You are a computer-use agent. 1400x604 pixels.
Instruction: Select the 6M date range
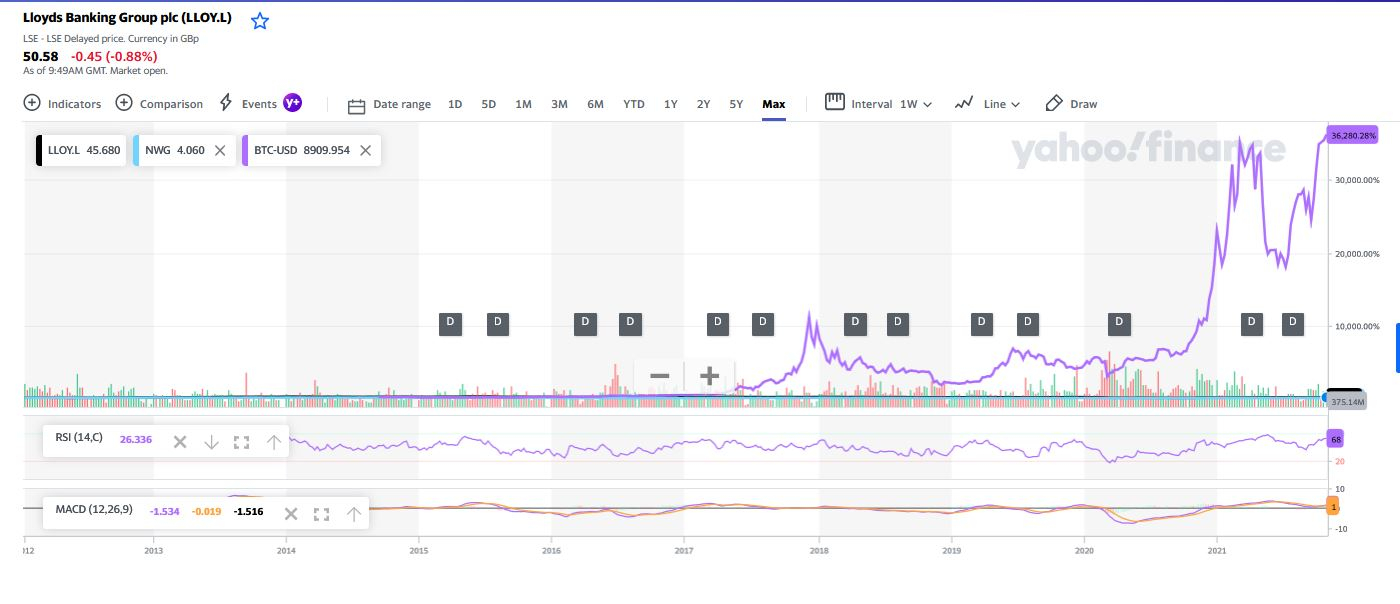[x=595, y=104]
